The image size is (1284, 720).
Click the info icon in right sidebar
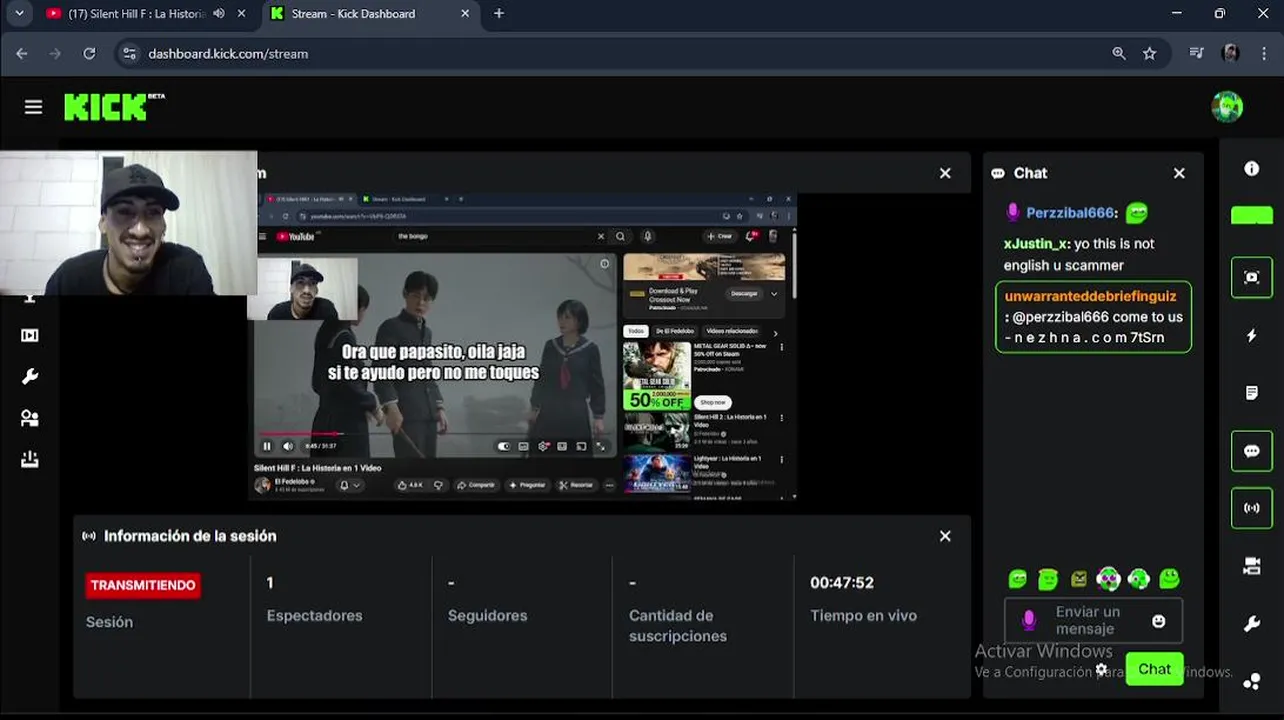[1251, 169]
